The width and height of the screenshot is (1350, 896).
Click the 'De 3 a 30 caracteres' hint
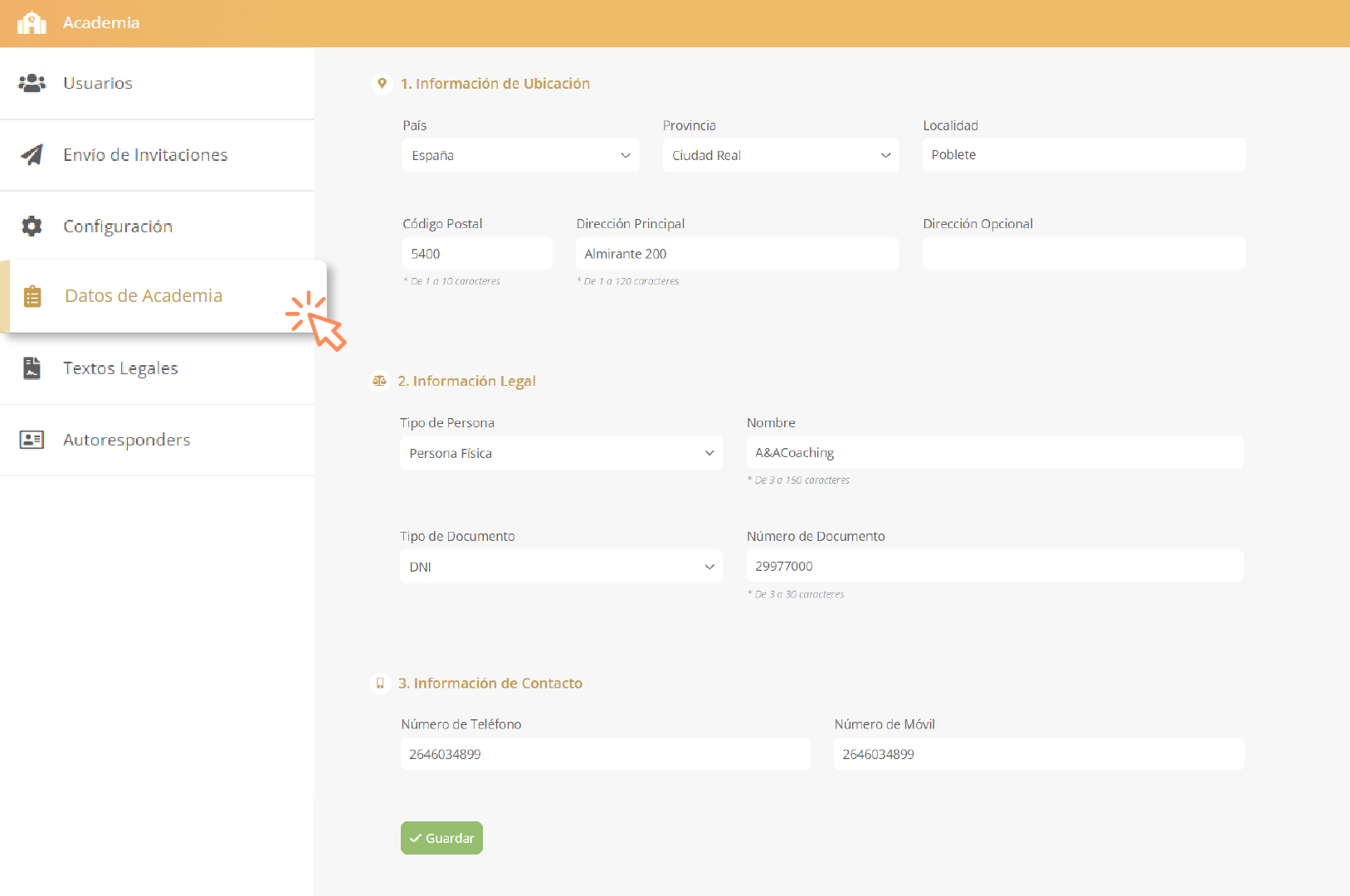click(x=796, y=595)
